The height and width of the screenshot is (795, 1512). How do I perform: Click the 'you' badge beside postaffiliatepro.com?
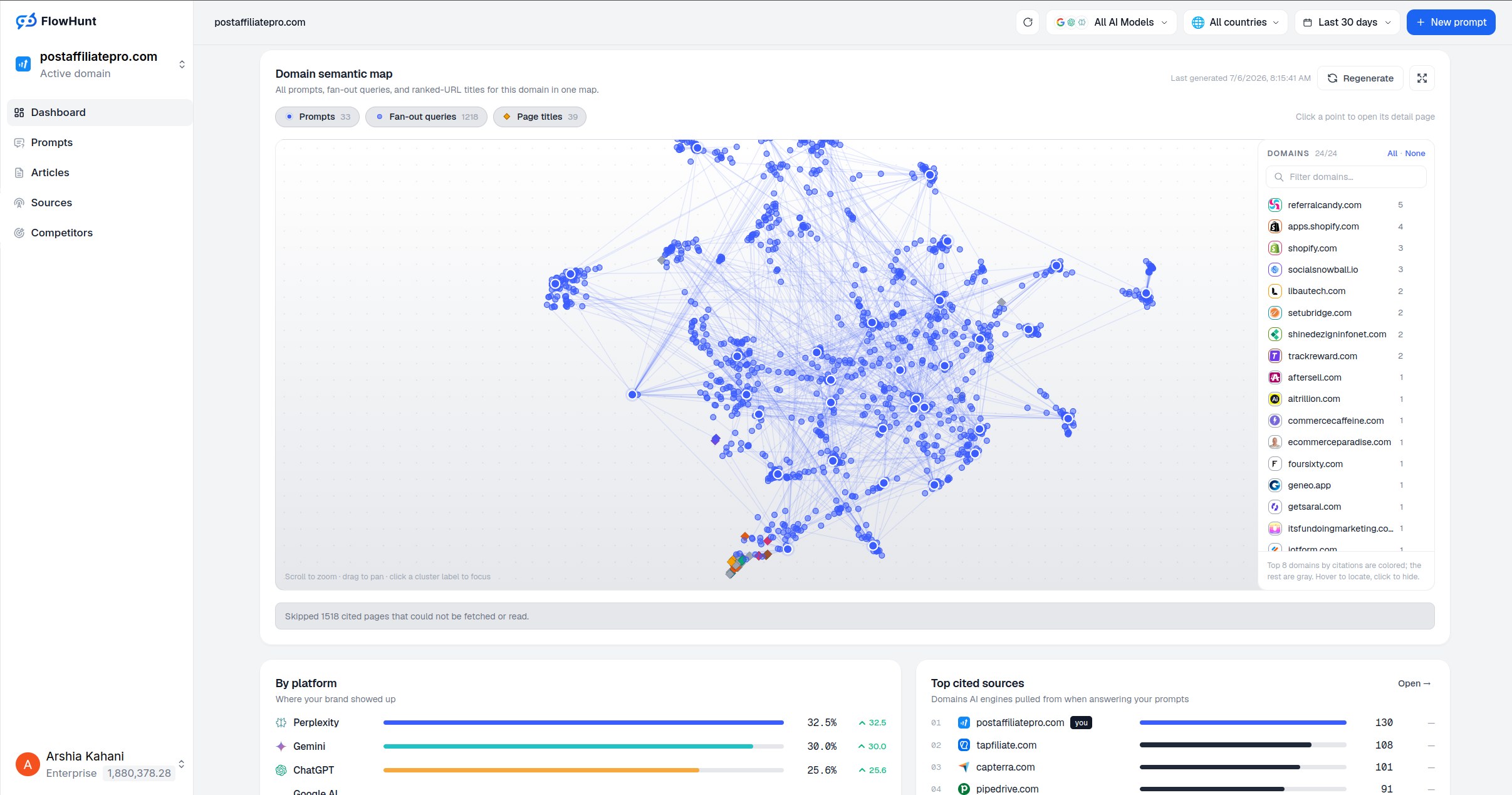1081,723
